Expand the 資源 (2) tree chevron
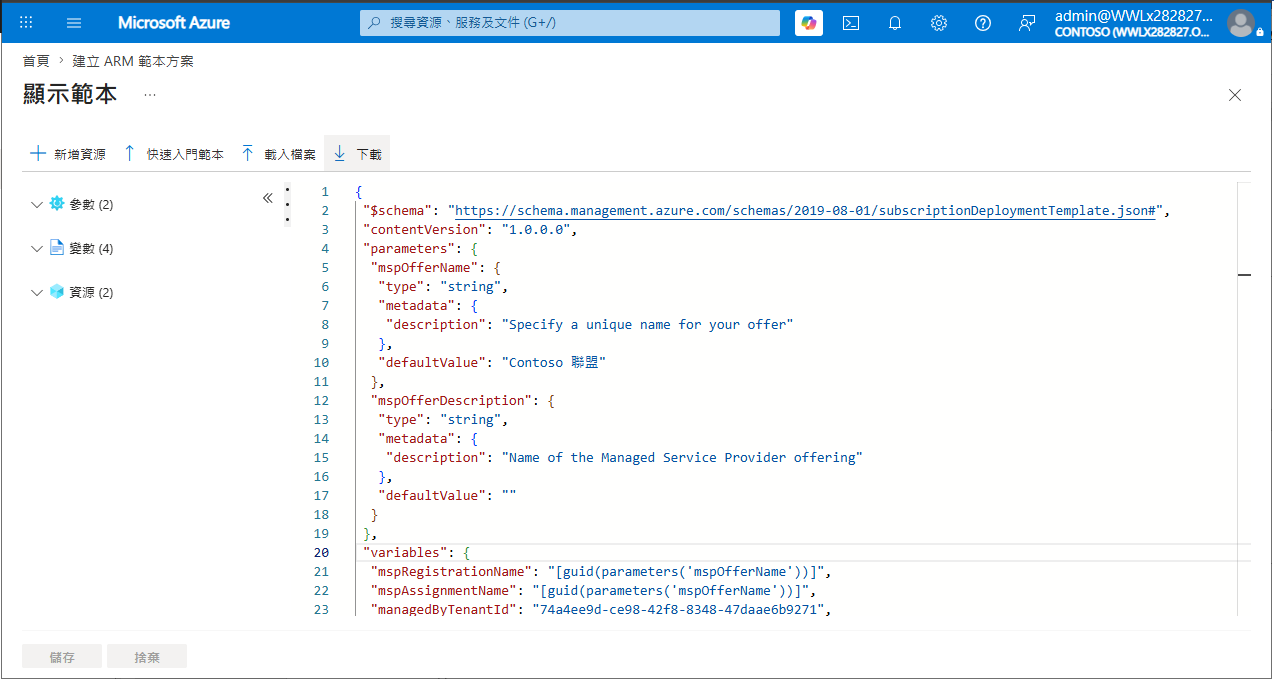The width and height of the screenshot is (1274, 682). (37, 293)
